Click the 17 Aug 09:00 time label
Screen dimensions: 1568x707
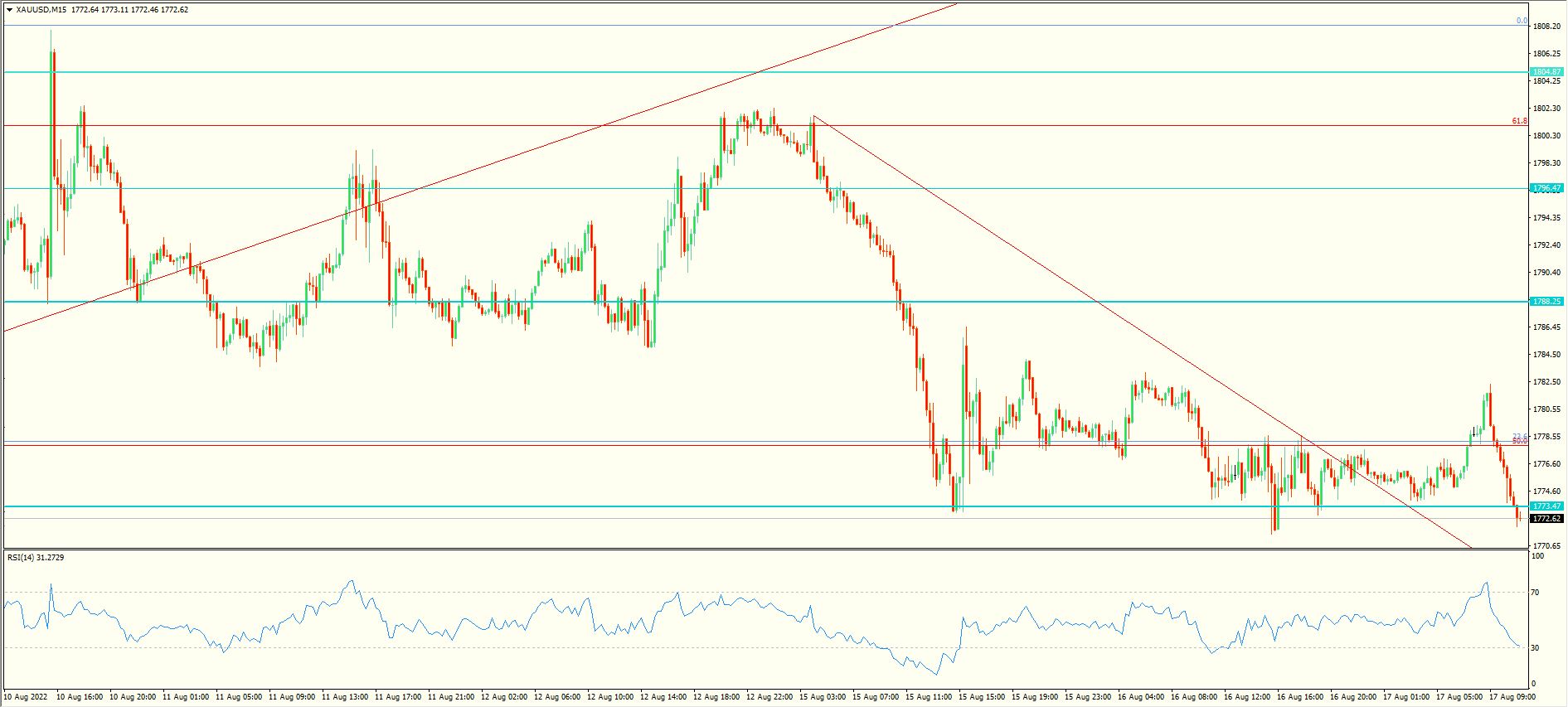[x=1512, y=697]
